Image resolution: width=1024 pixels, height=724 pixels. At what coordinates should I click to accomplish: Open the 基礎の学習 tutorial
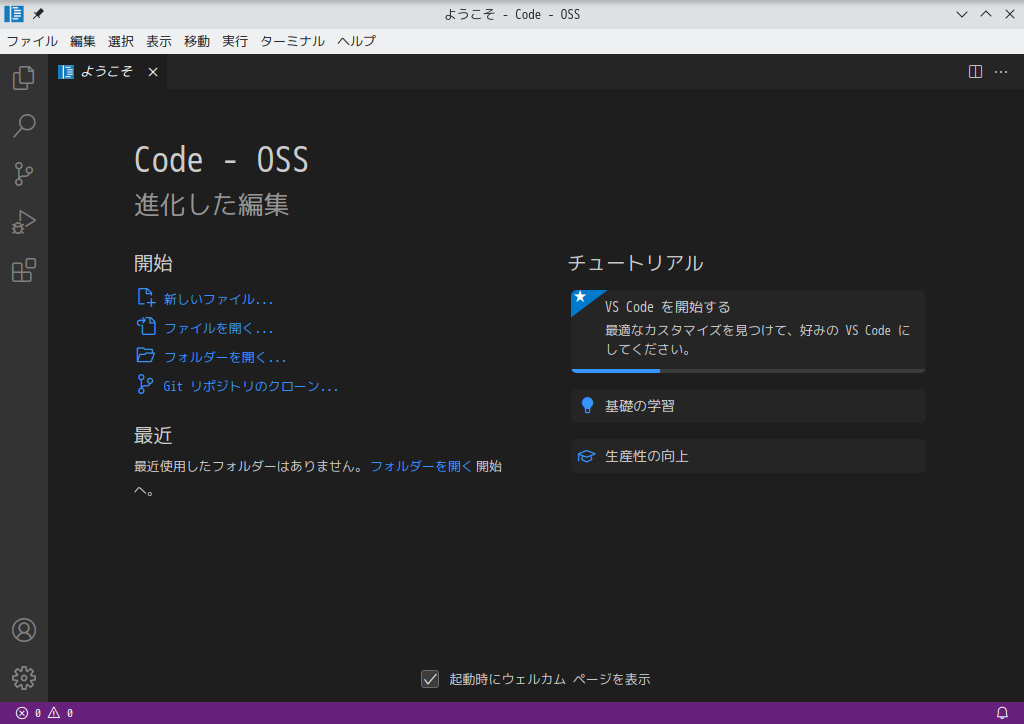(x=748, y=406)
